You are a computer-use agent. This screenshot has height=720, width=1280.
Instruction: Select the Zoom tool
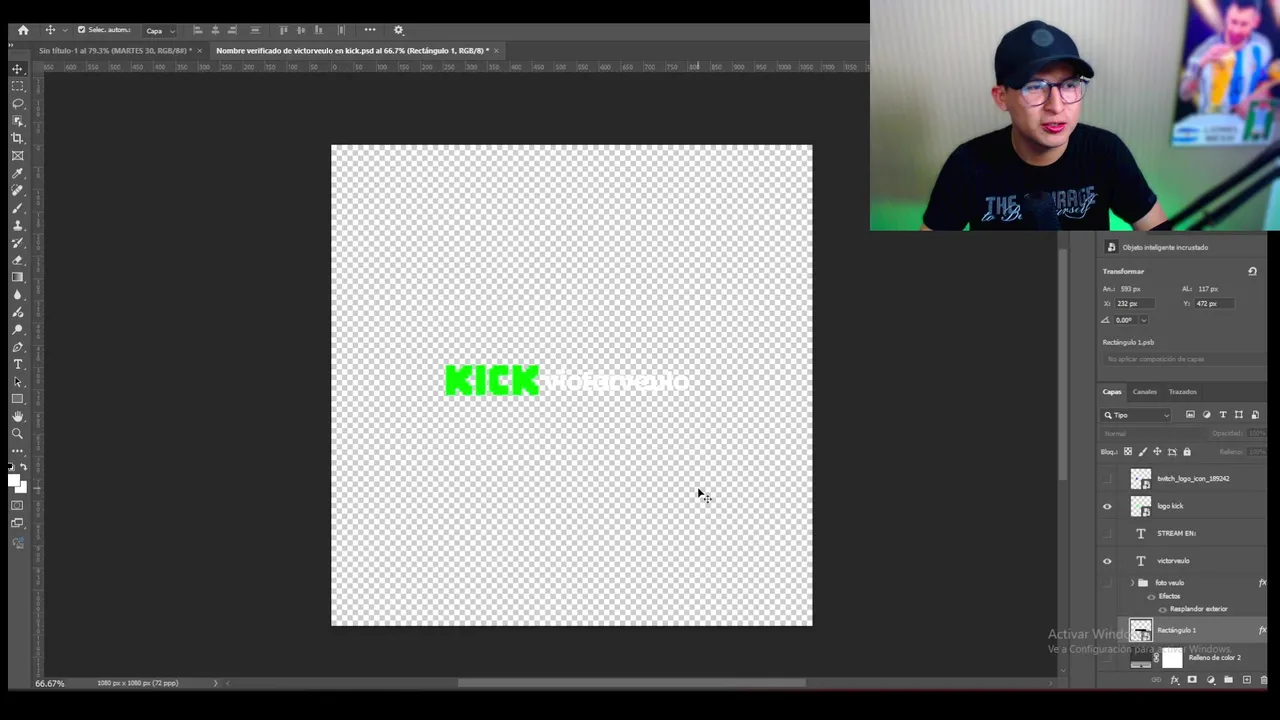coord(17,434)
